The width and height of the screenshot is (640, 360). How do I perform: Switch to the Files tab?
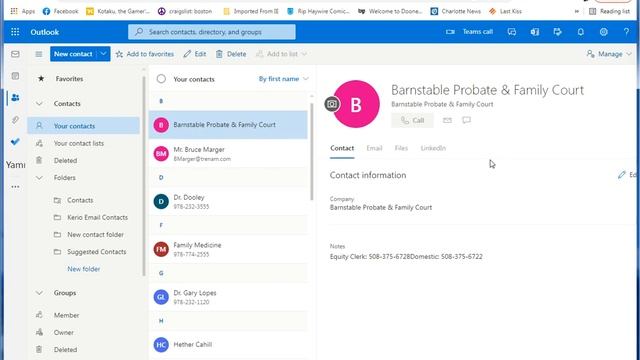click(401, 148)
